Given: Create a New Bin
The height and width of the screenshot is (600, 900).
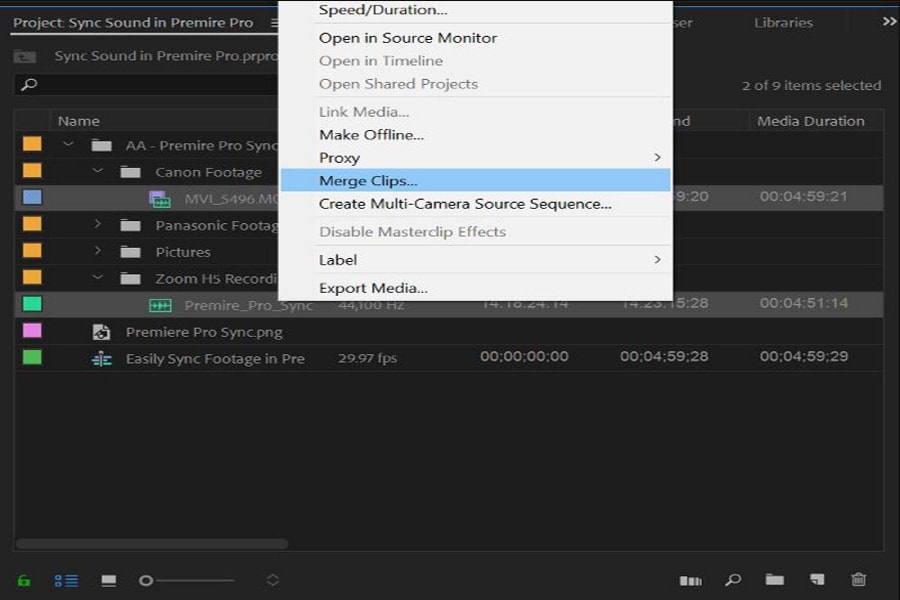Looking at the screenshot, I should click(x=774, y=579).
